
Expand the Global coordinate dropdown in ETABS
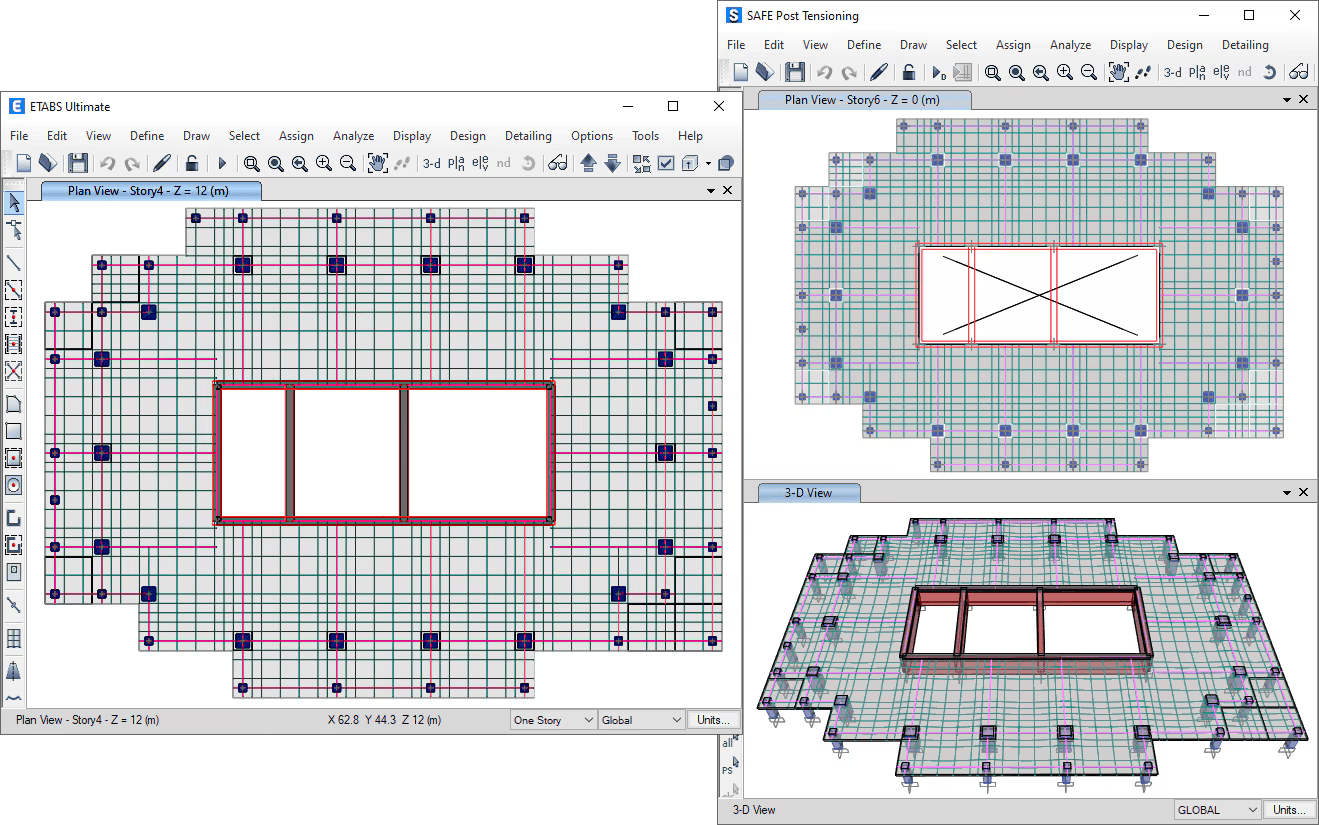coord(641,720)
